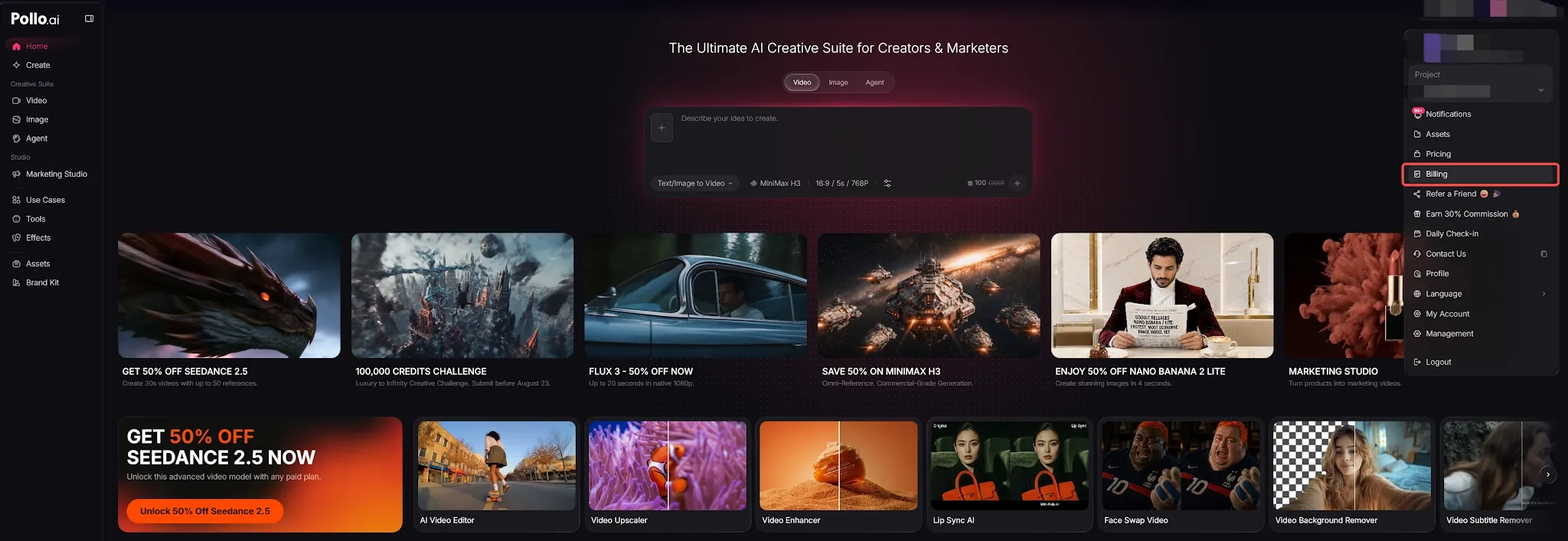The image size is (1568, 541).
Task: Open the 100,000 Credits Challenge thumbnail
Action: point(462,295)
